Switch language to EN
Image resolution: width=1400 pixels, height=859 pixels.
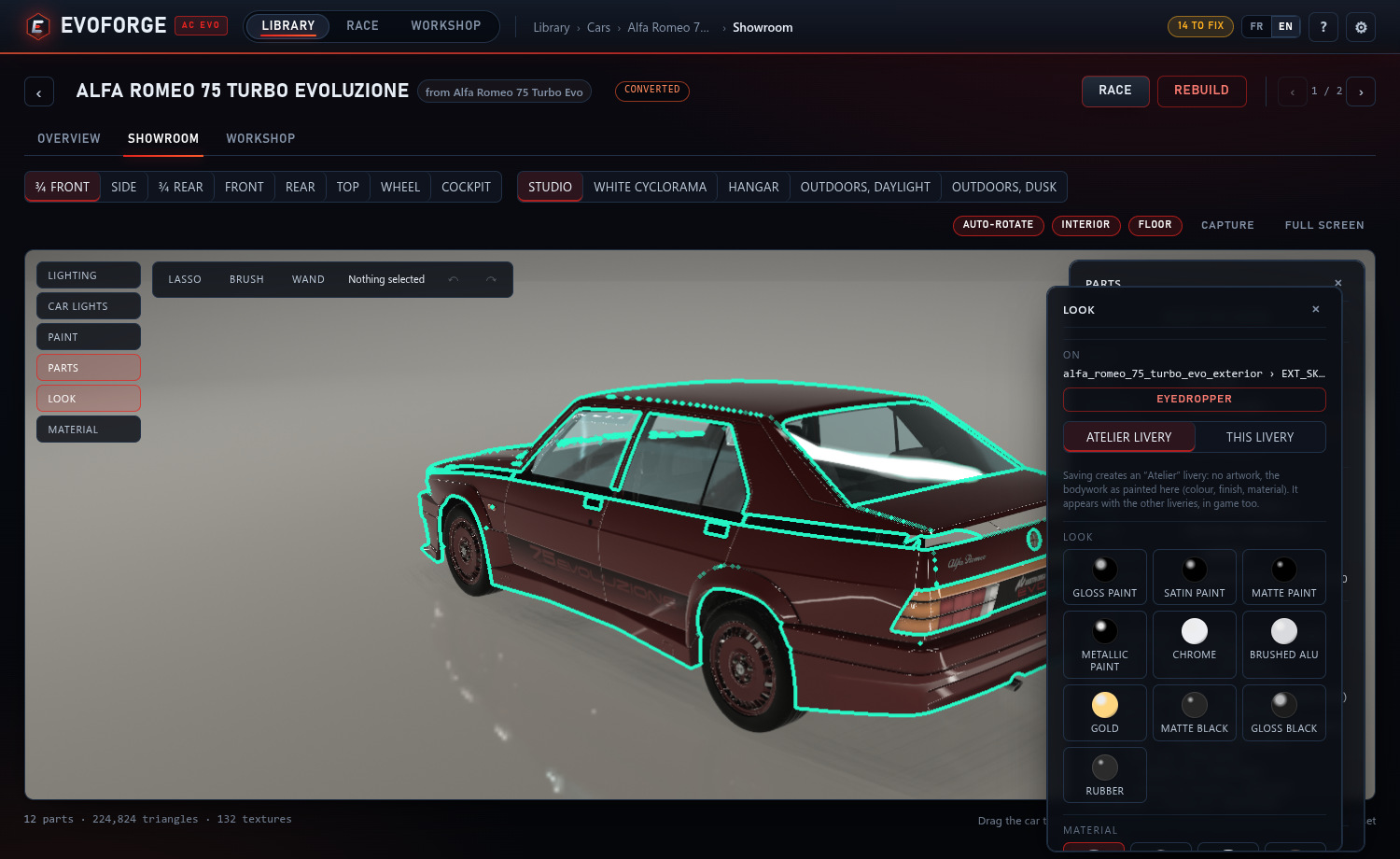1285,26
